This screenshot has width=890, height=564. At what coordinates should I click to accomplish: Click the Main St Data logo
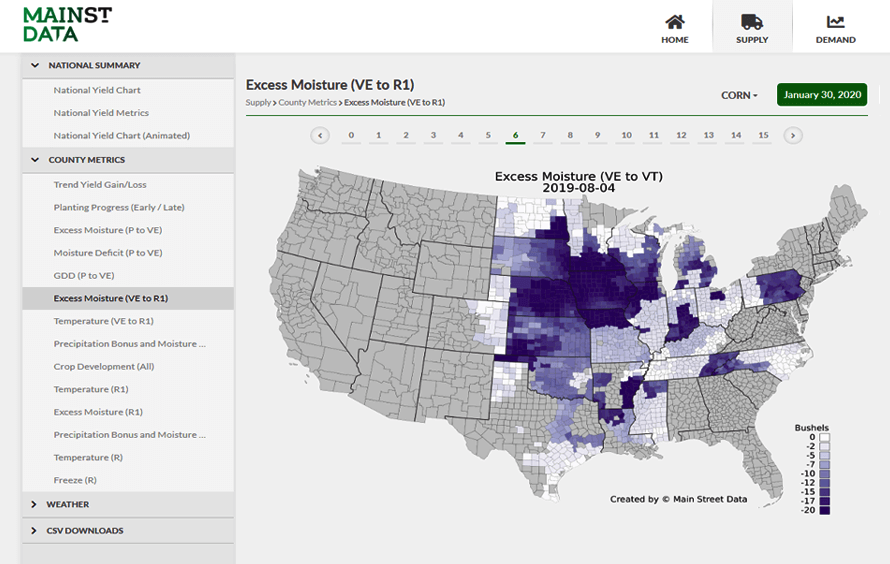67,25
